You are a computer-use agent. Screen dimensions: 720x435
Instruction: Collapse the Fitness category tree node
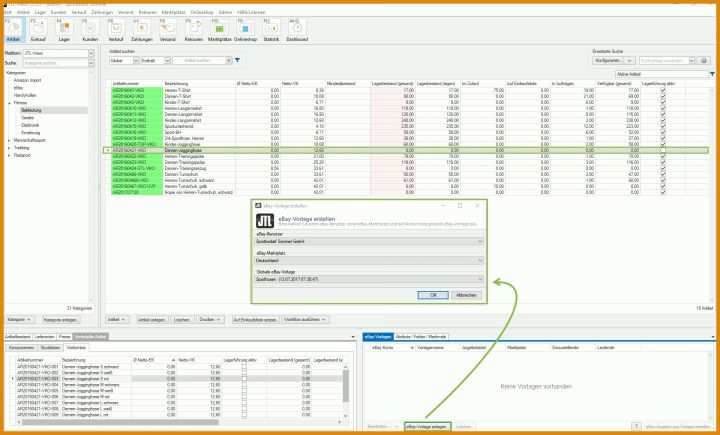[x=9, y=103]
